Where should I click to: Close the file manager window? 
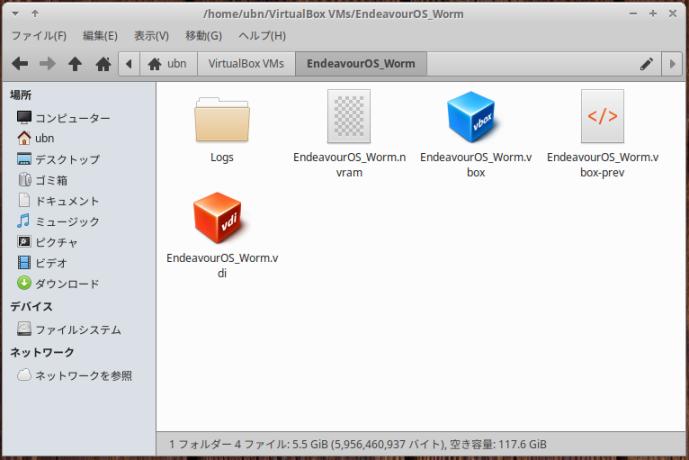pyautogui.click(x=673, y=14)
